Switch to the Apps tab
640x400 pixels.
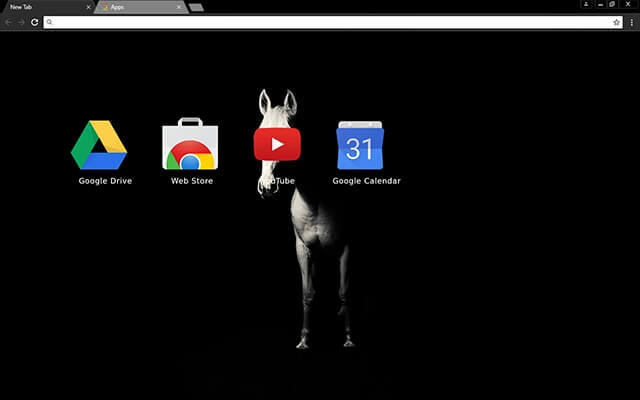141,7
